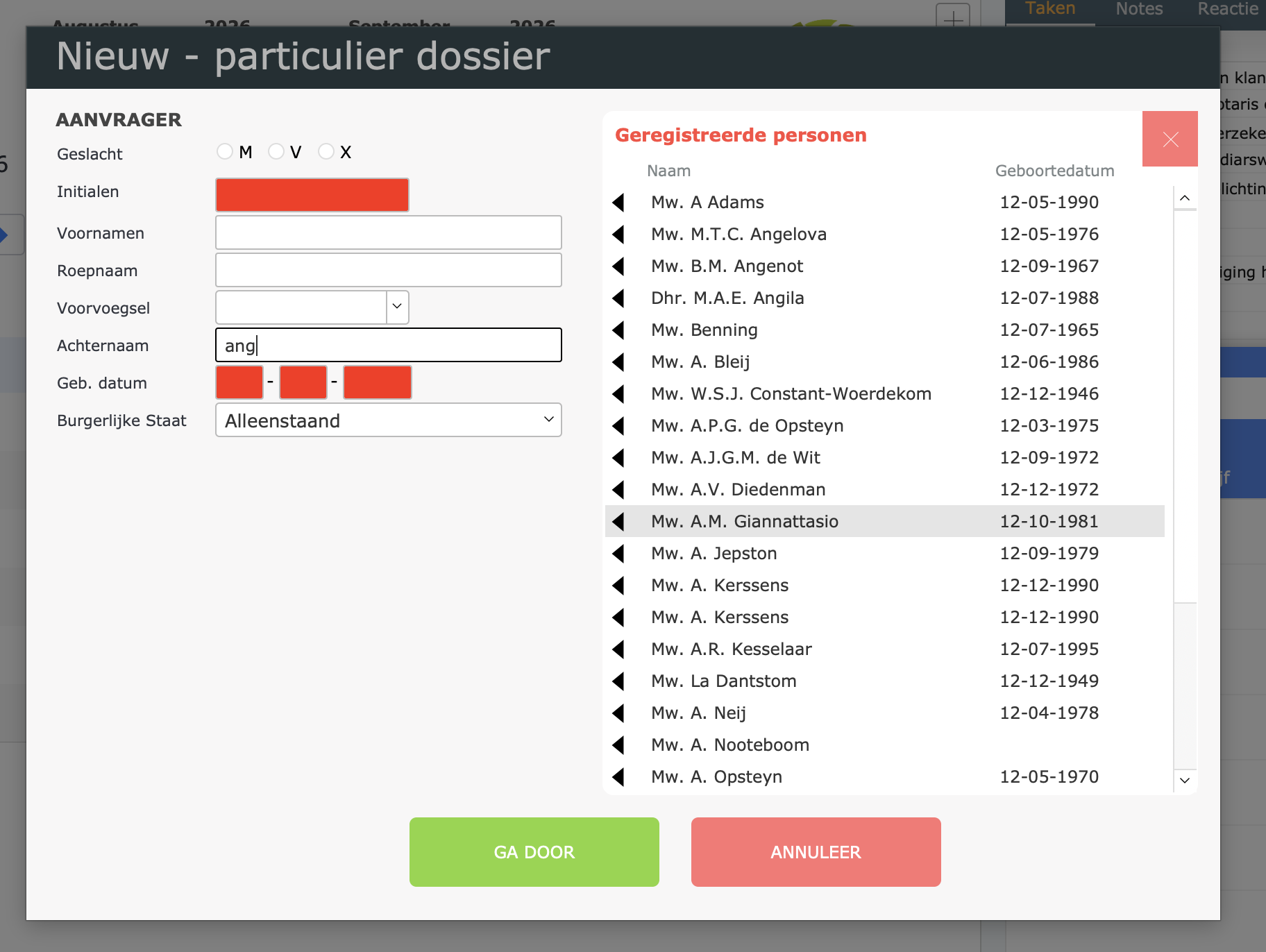Select arrow icon for Dhr. M.A.E. Angila
Screen dimensions: 1266x952
pos(618,298)
